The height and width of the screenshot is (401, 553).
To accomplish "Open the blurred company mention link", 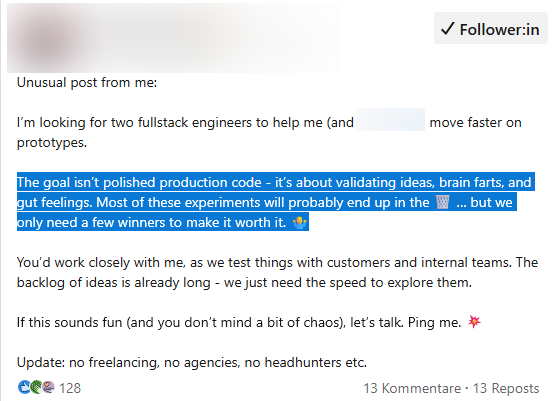I will [x=390, y=120].
